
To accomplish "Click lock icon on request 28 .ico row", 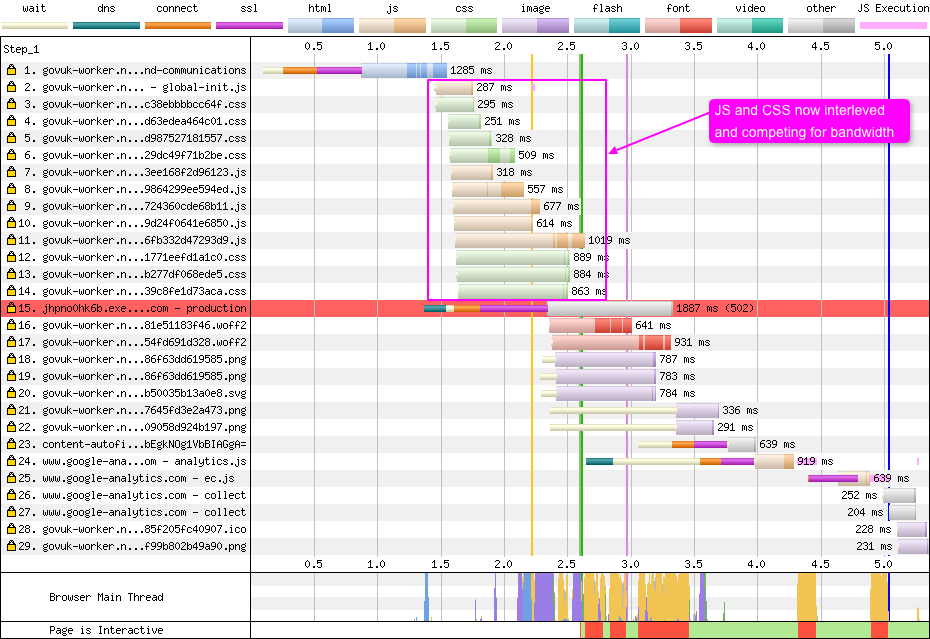I will (x=11, y=529).
